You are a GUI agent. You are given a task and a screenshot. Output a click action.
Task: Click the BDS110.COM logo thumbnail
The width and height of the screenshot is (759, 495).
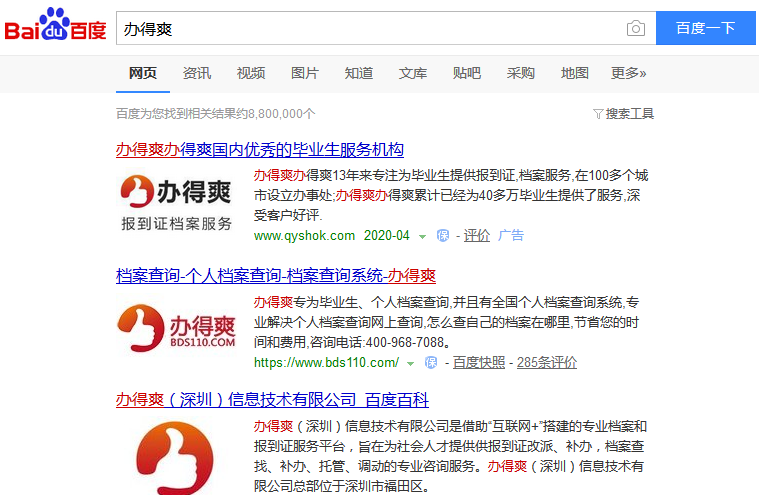[176, 327]
